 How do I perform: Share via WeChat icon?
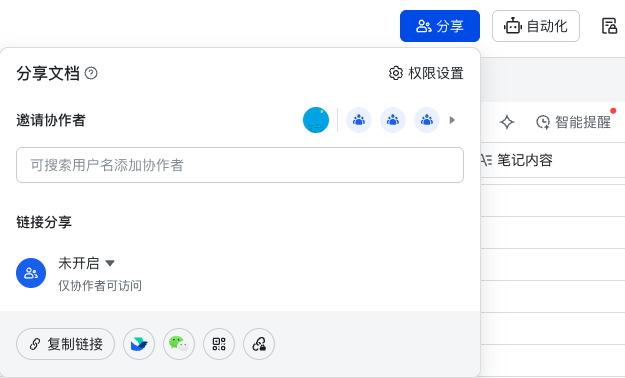click(179, 344)
